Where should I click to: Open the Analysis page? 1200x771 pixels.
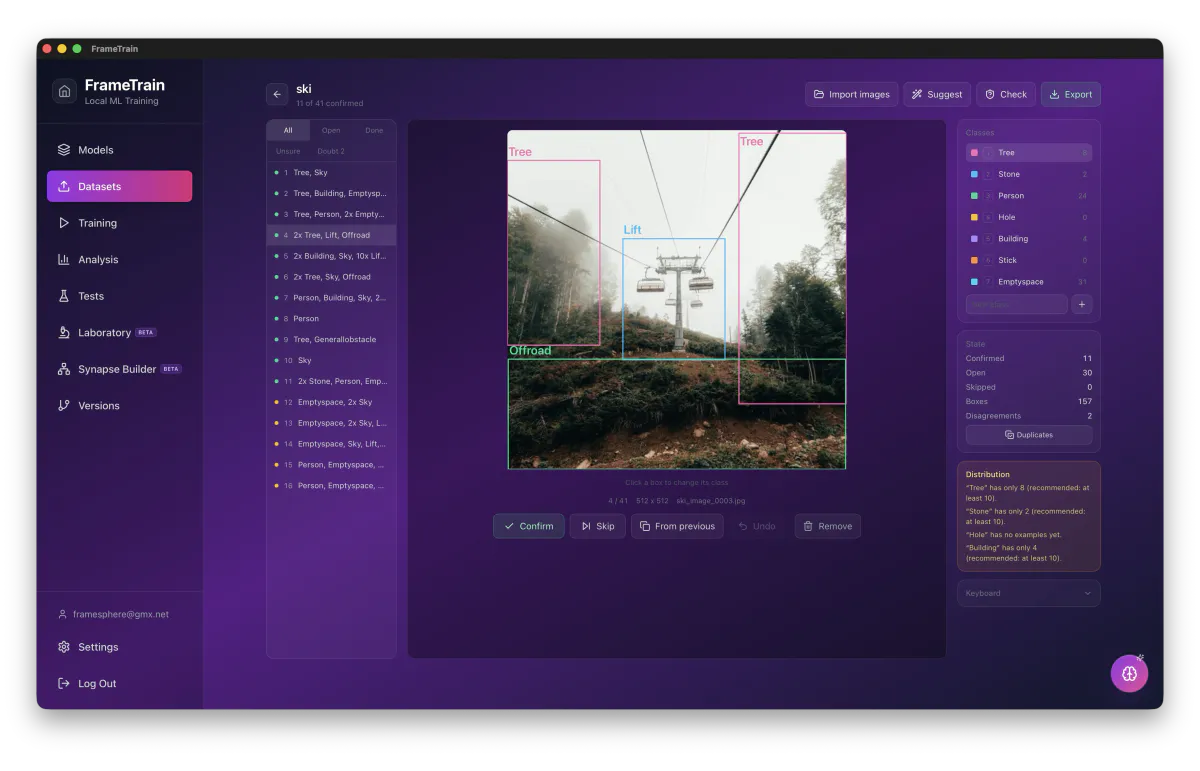tap(119, 259)
